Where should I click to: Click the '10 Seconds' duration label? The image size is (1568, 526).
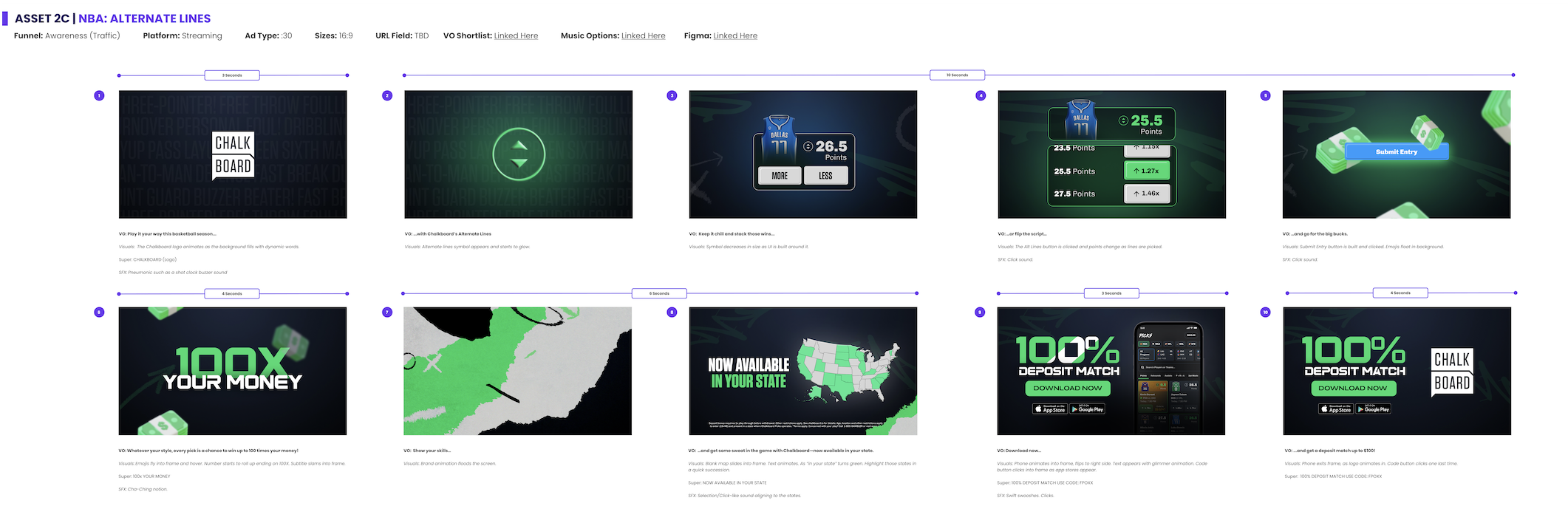pos(957,75)
